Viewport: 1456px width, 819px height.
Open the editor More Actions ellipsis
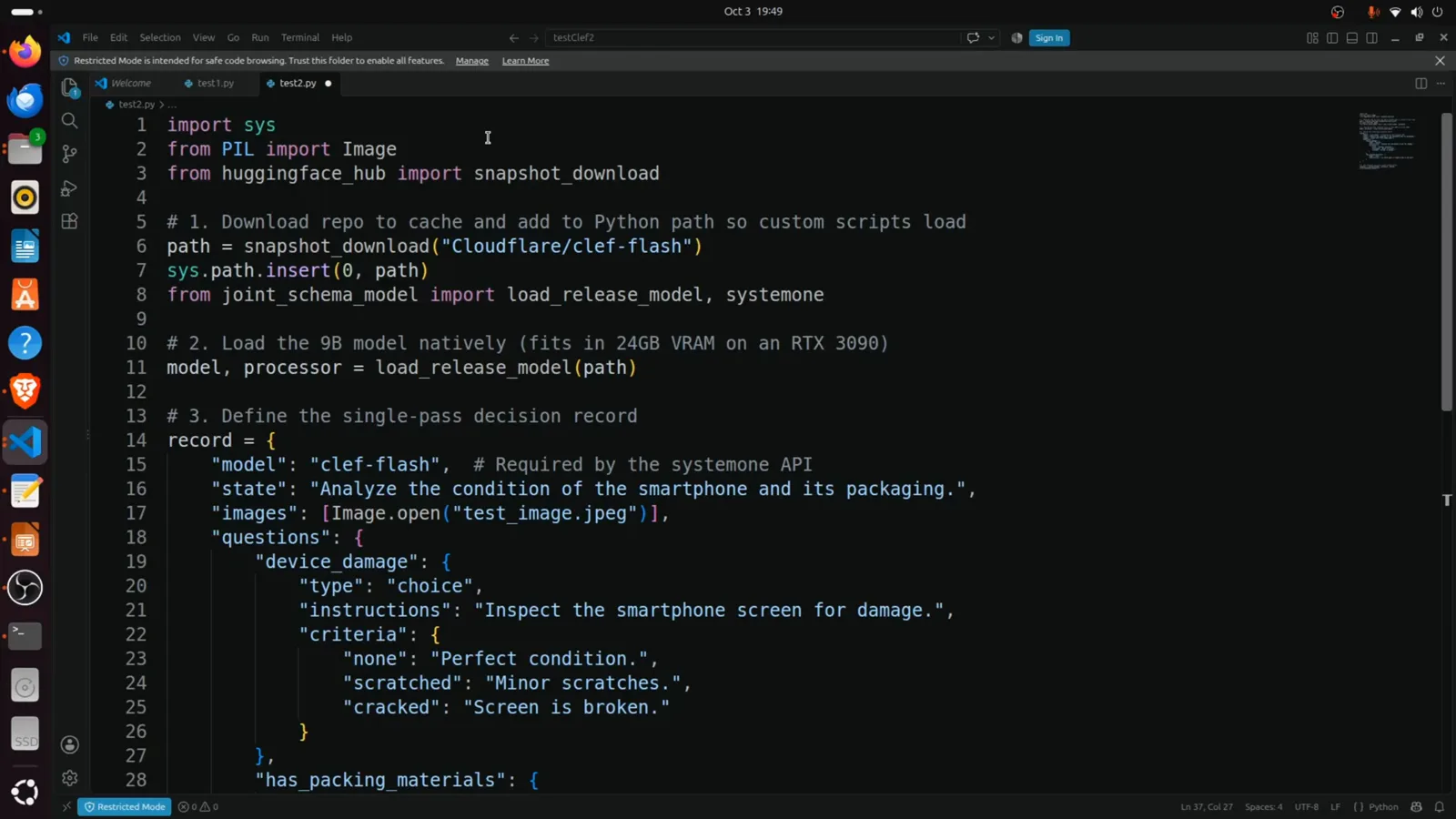pyautogui.click(x=1441, y=83)
